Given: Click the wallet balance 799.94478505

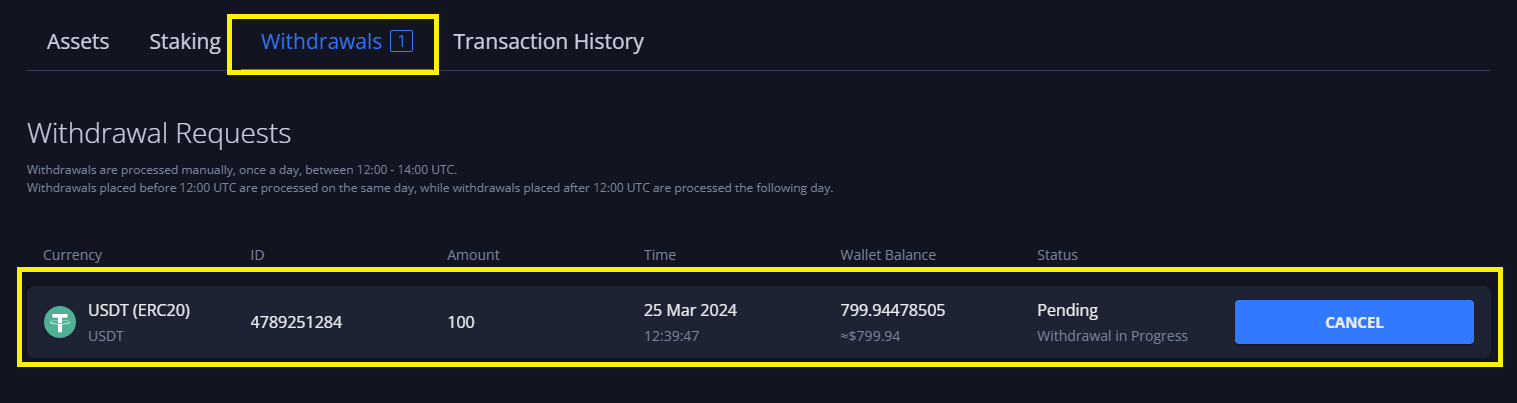Looking at the screenshot, I should pos(893,310).
